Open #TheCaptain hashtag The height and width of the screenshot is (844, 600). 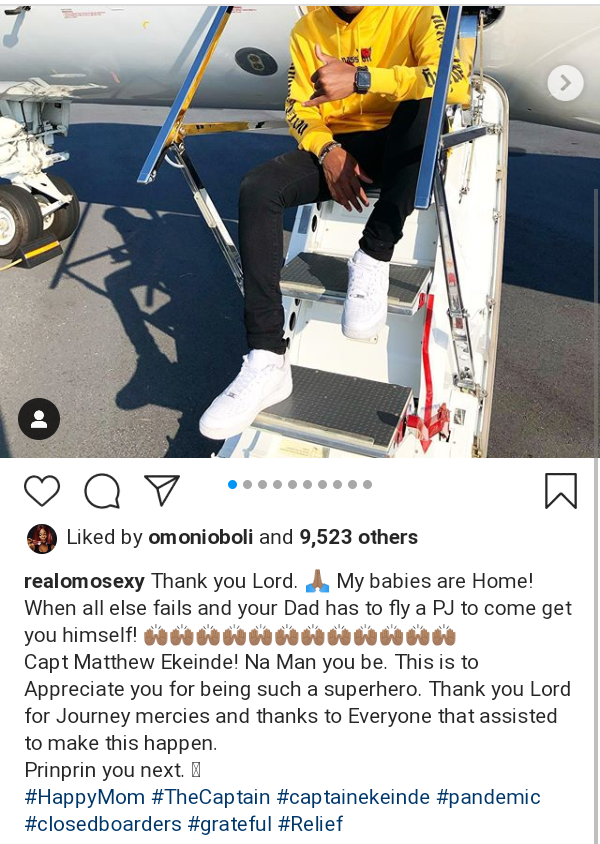pyautogui.click(x=211, y=797)
